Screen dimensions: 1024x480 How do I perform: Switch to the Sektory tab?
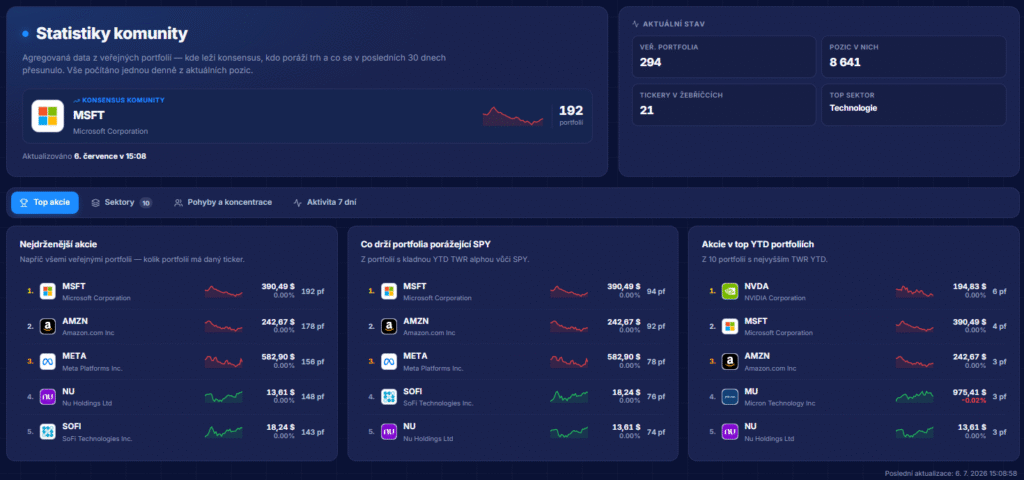(x=121, y=202)
